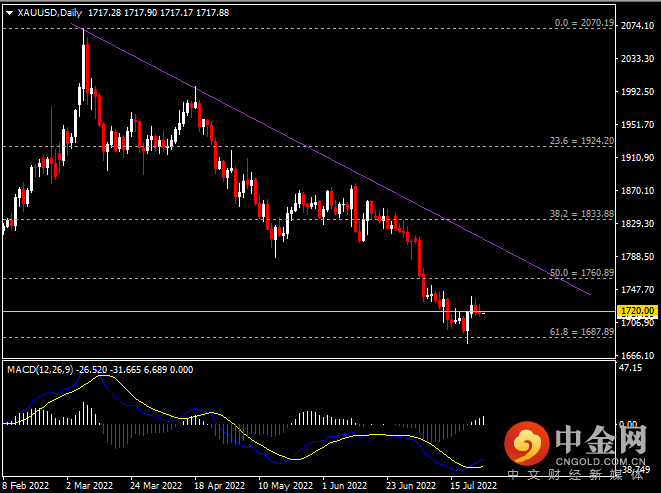Click the OHLC values 1717.28 1717.90 1717.17 1717.88
This screenshot has height=493, width=661.
point(159,13)
